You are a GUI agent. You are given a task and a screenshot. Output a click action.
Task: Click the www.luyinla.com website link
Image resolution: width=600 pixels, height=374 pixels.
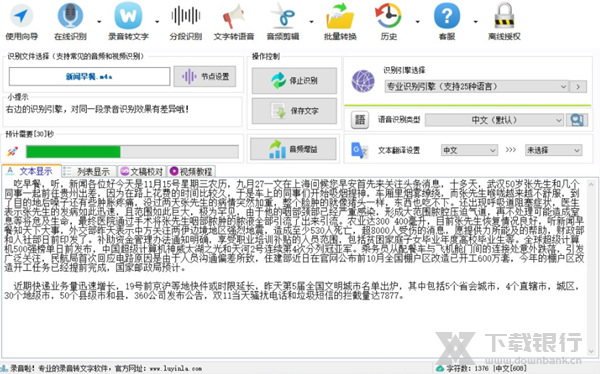pos(176,369)
